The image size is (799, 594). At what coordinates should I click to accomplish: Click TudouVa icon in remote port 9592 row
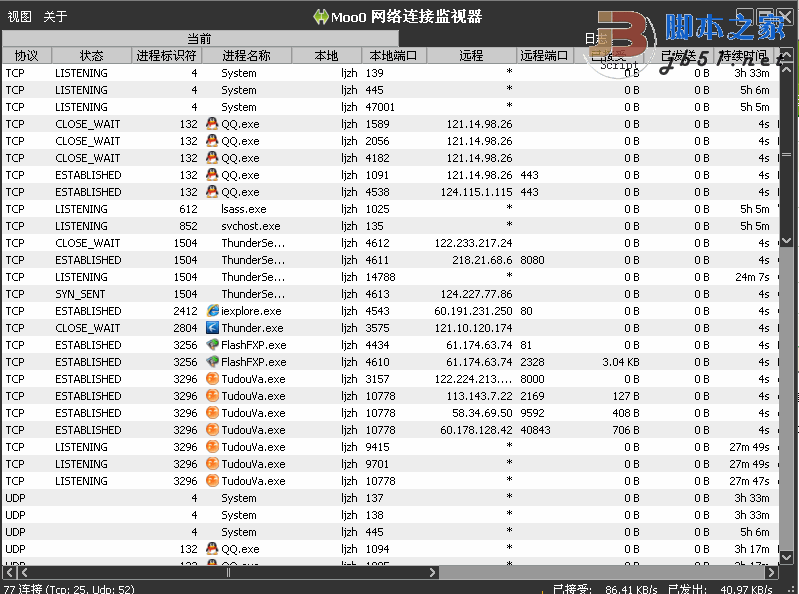pyautogui.click(x=212, y=413)
